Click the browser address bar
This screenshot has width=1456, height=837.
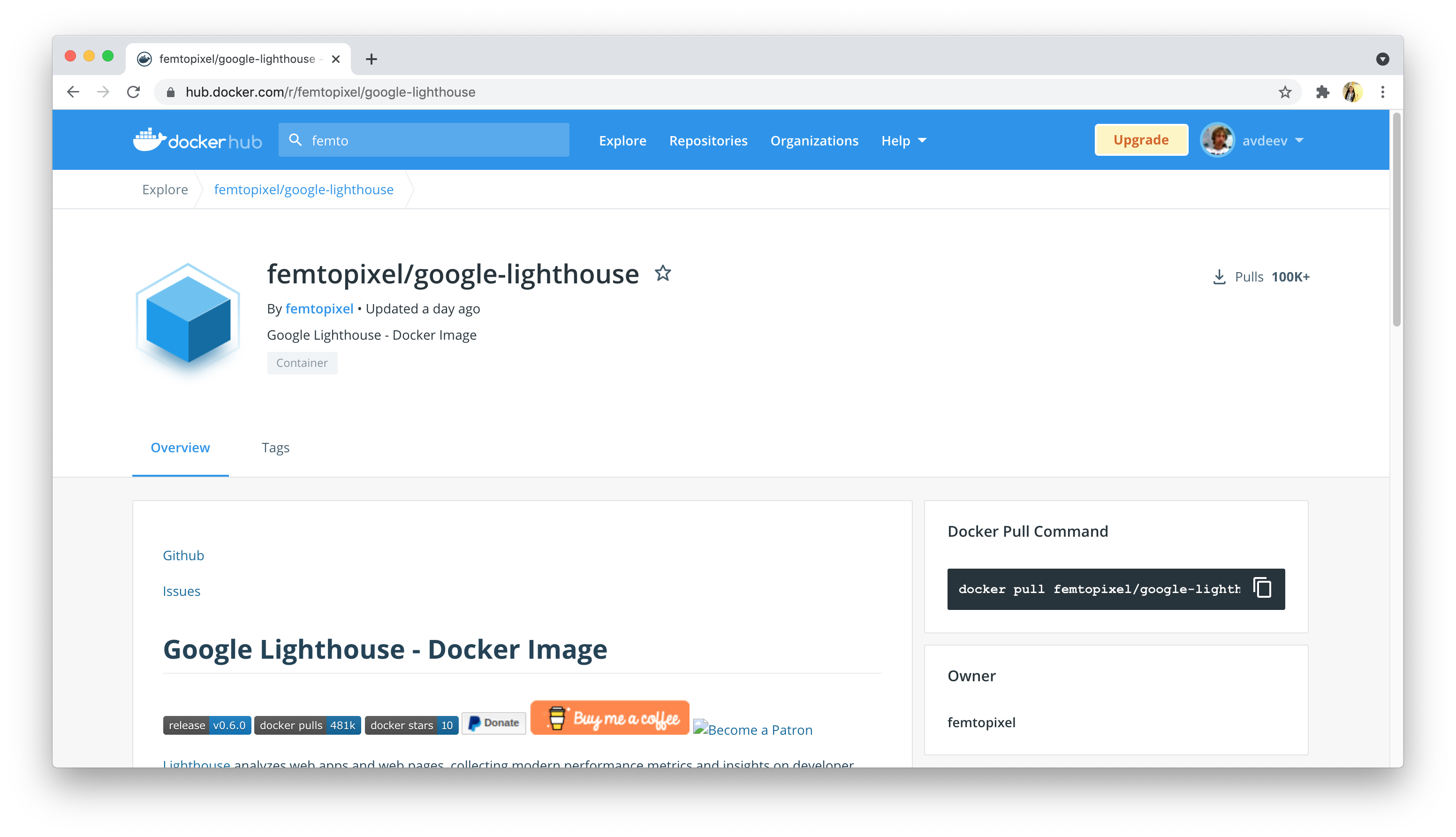(x=727, y=92)
